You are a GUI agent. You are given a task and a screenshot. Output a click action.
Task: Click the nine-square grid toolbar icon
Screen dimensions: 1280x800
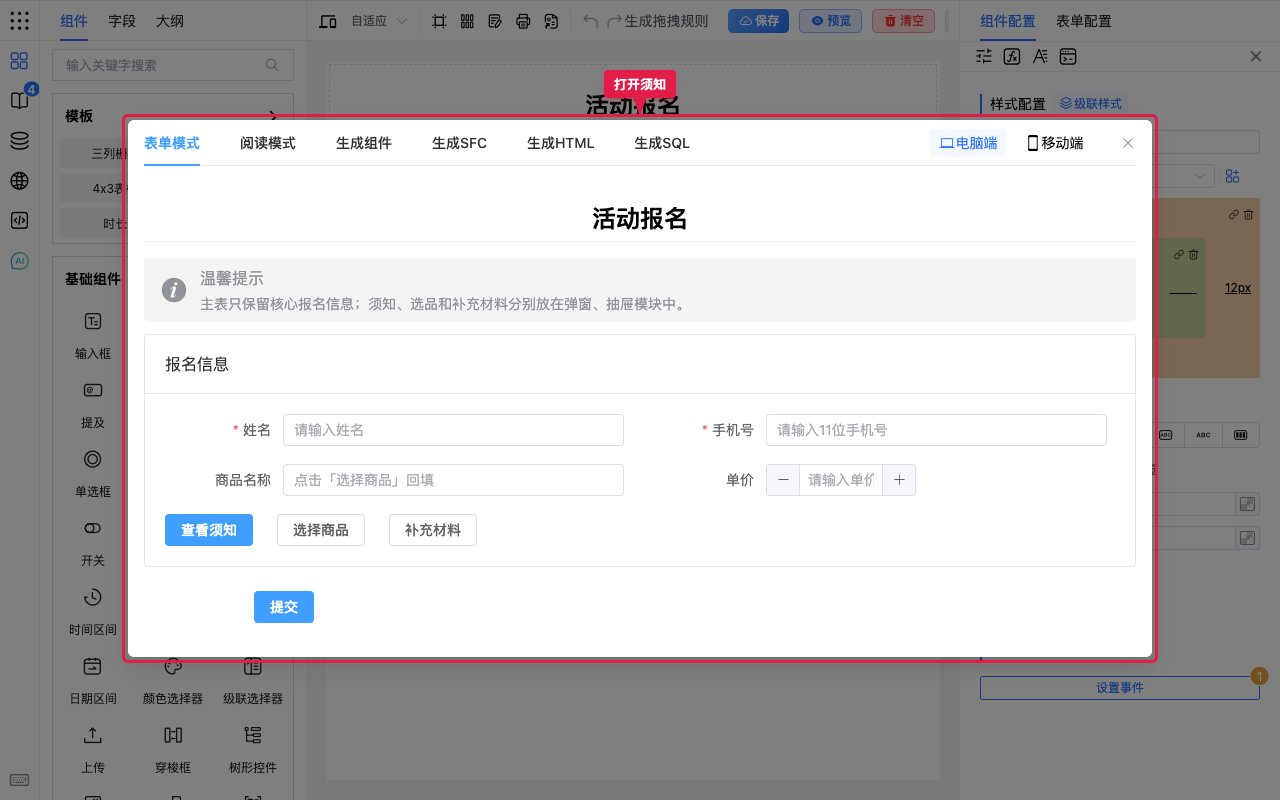[x=467, y=21]
